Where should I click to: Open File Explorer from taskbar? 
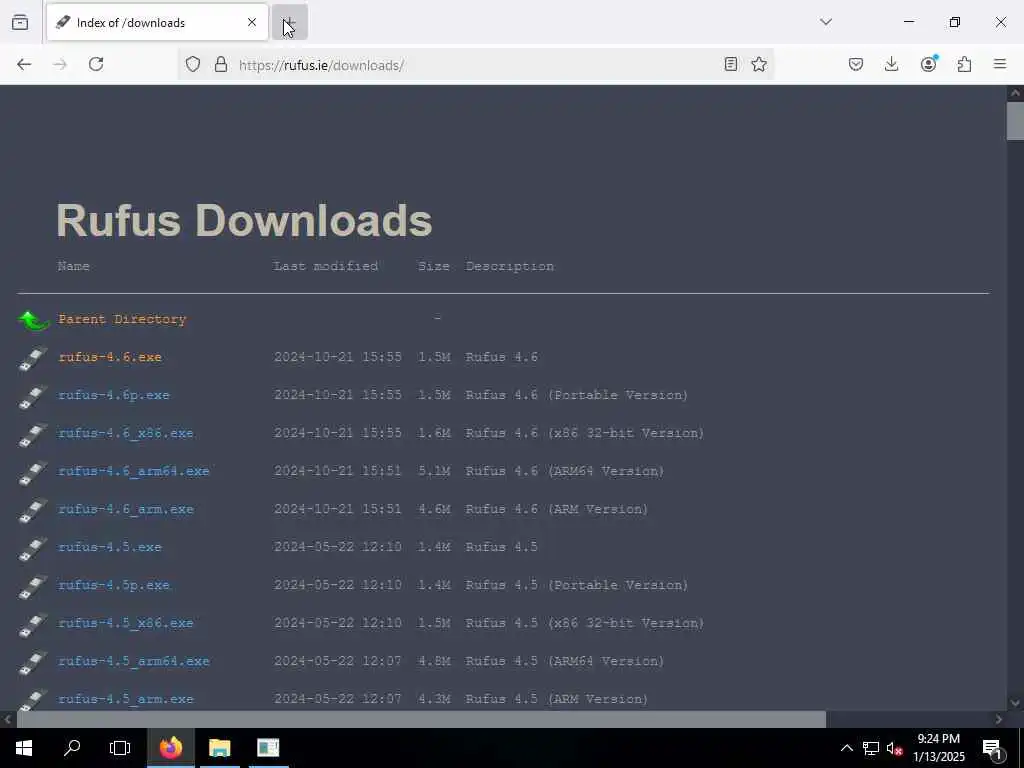[x=219, y=748]
